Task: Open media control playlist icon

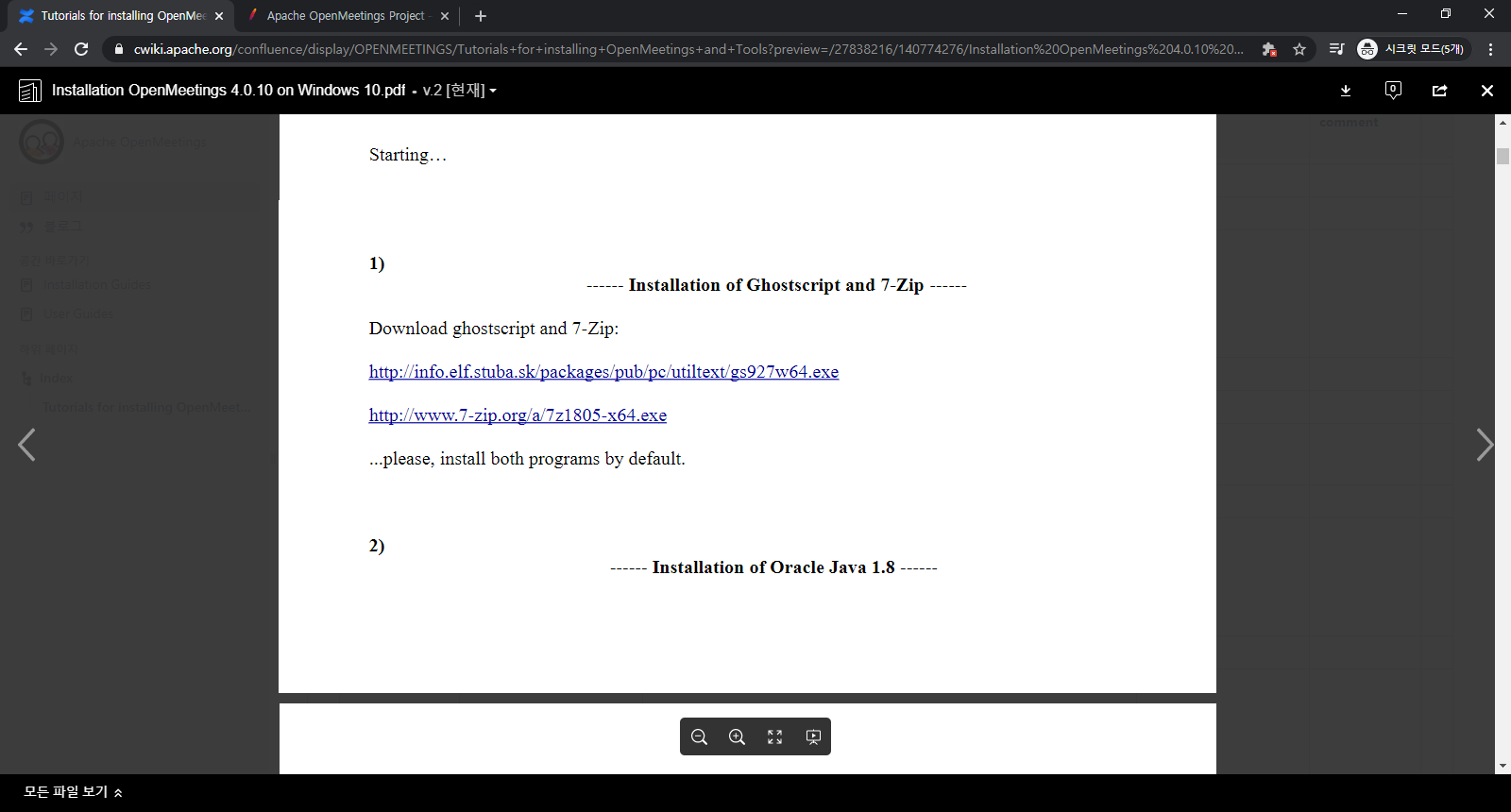Action: pyautogui.click(x=1336, y=49)
